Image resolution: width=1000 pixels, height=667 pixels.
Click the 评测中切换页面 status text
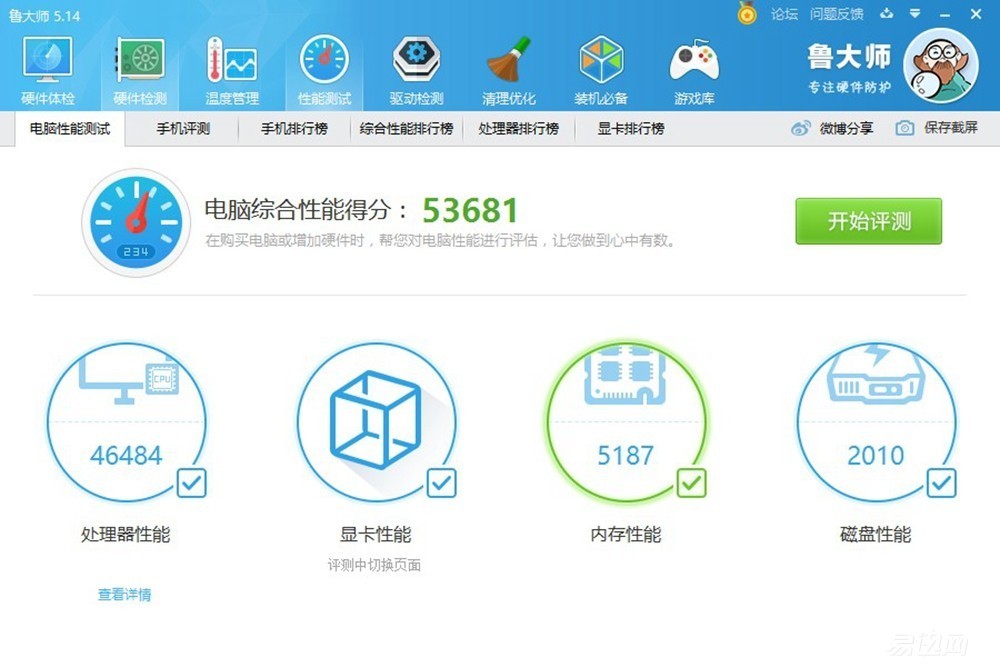tap(374, 565)
